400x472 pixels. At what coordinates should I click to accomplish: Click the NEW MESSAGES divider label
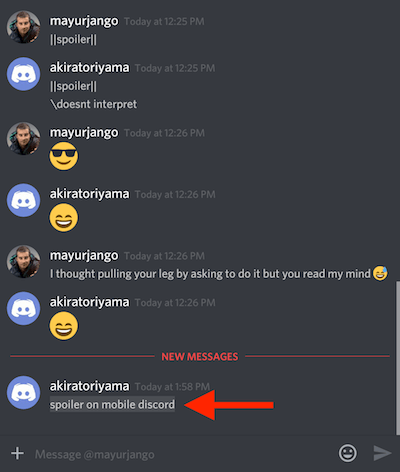click(x=200, y=357)
